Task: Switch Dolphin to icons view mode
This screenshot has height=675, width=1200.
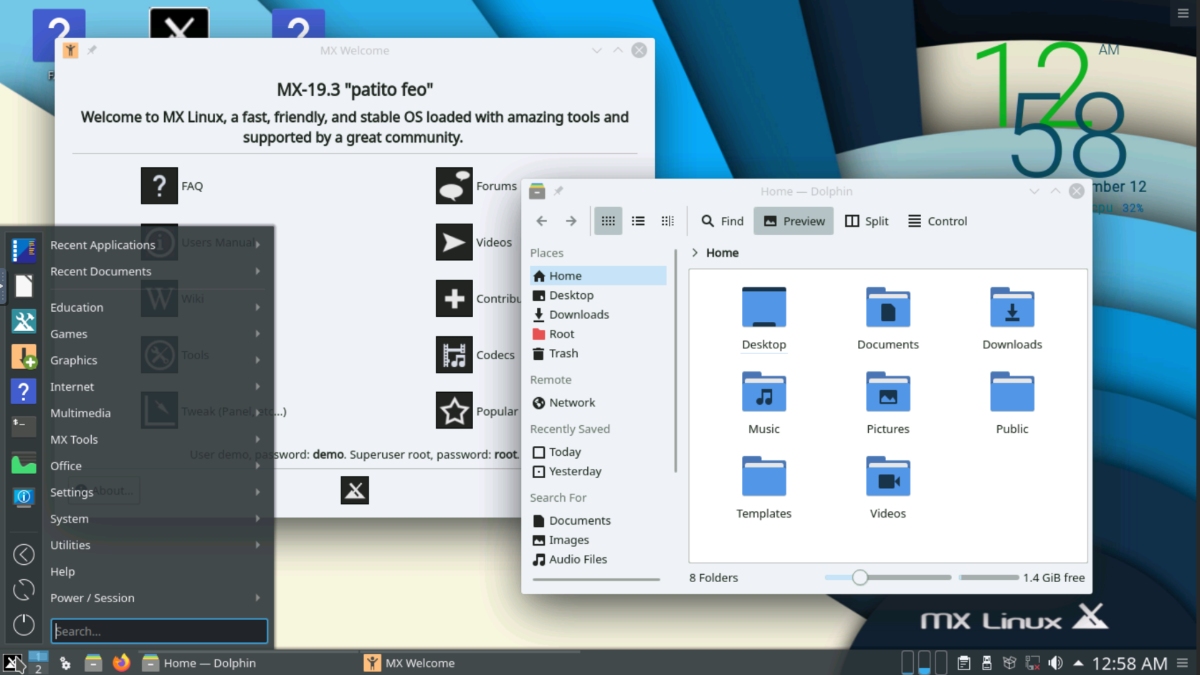Action: [x=607, y=221]
